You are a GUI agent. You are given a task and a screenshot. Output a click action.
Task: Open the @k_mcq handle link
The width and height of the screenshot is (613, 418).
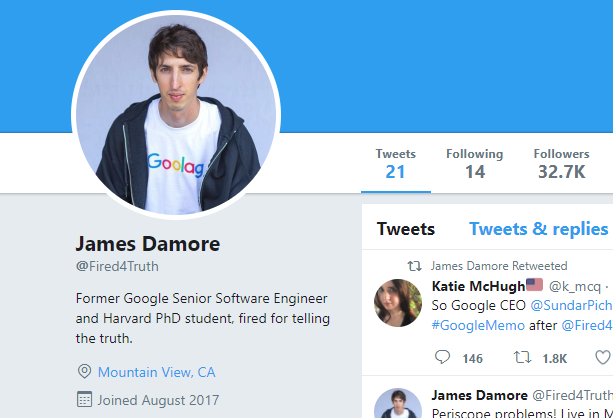click(x=575, y=287)
